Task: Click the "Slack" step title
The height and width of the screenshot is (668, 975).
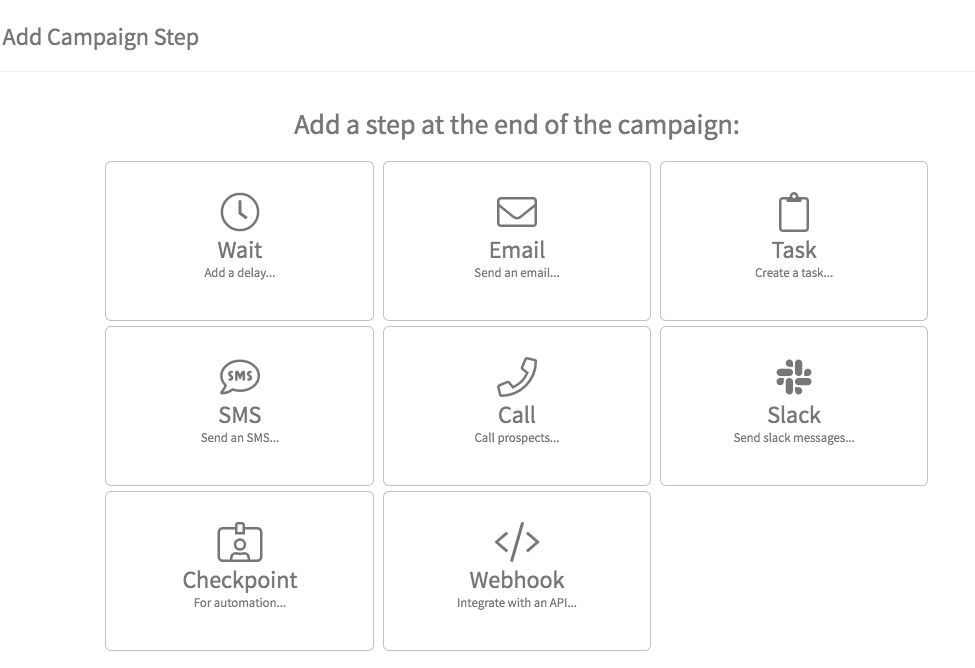Action: click(793, 415)
